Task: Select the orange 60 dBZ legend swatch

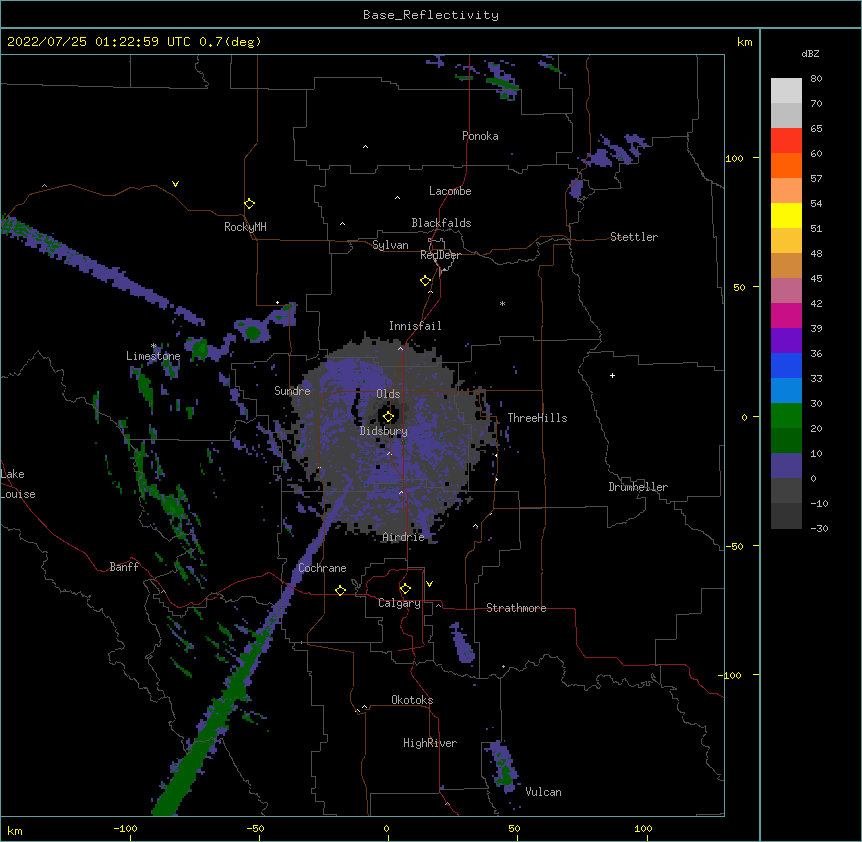Action: pos(786,165)
